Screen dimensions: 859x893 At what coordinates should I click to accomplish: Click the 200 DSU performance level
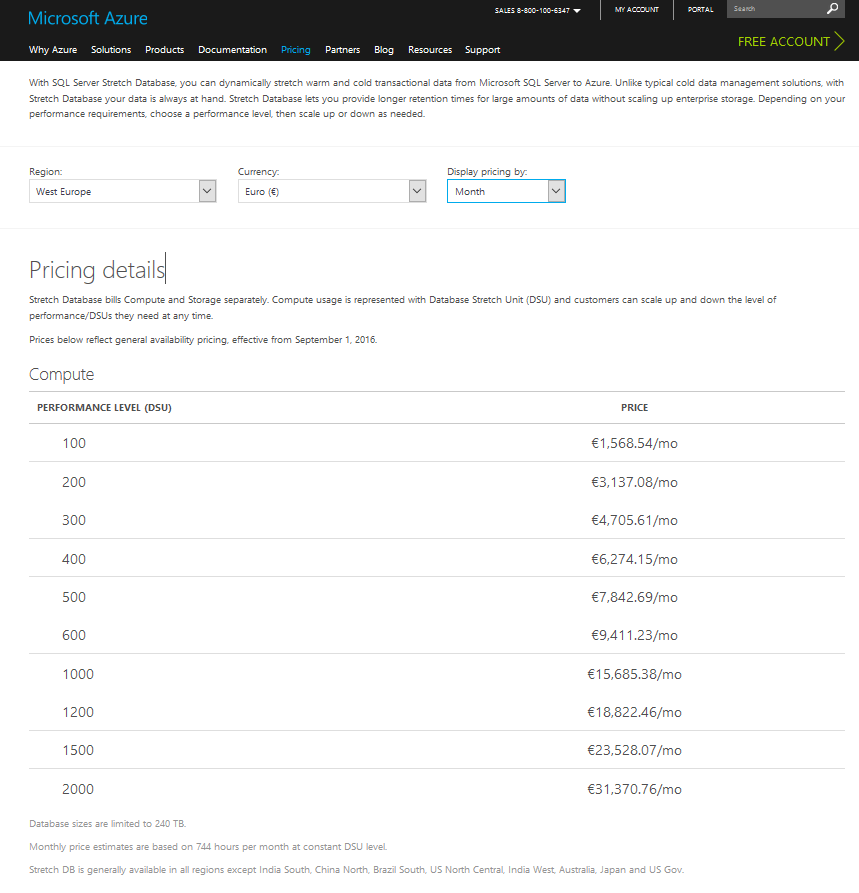click(74, 482)
